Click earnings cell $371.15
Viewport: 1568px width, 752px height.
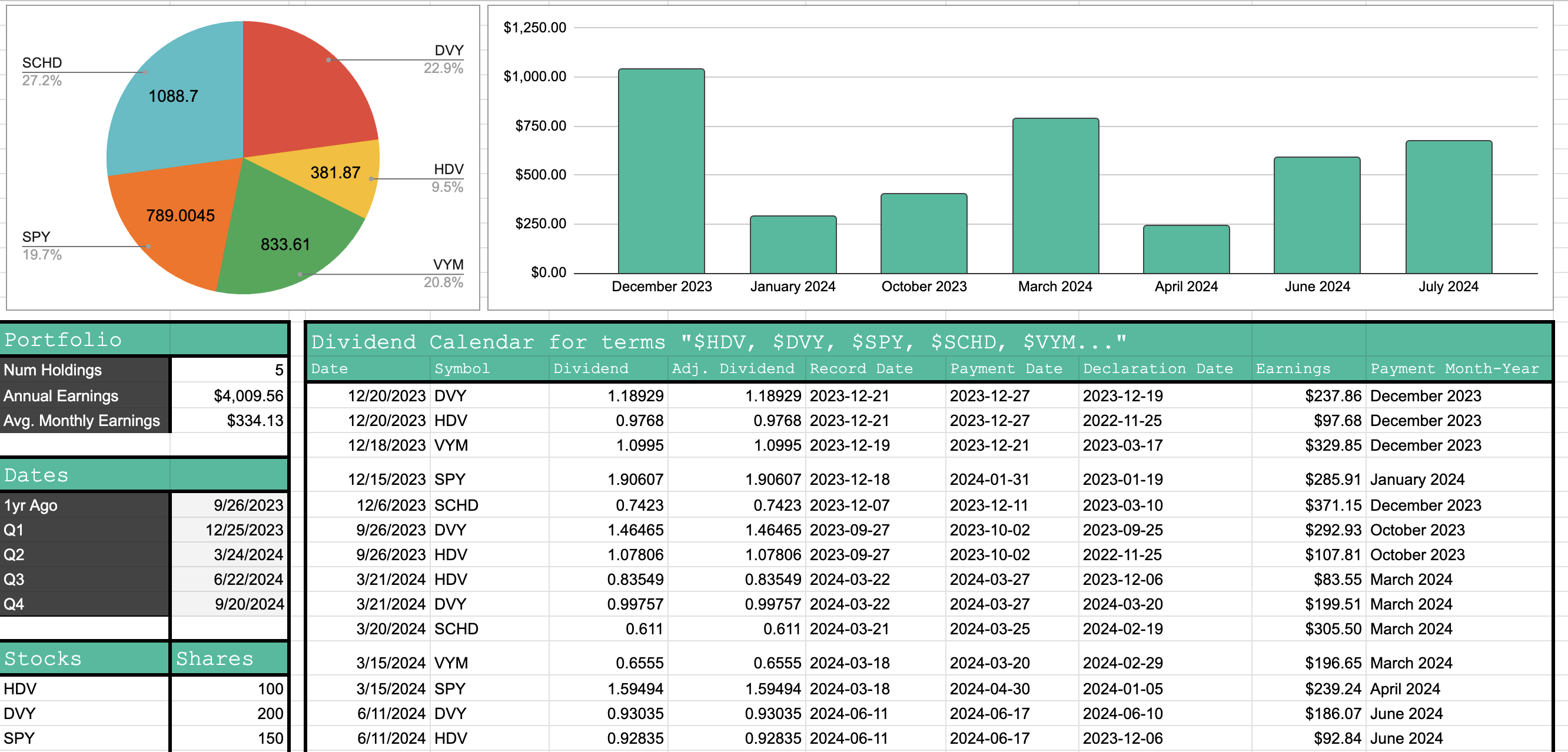coord(1308,505)
